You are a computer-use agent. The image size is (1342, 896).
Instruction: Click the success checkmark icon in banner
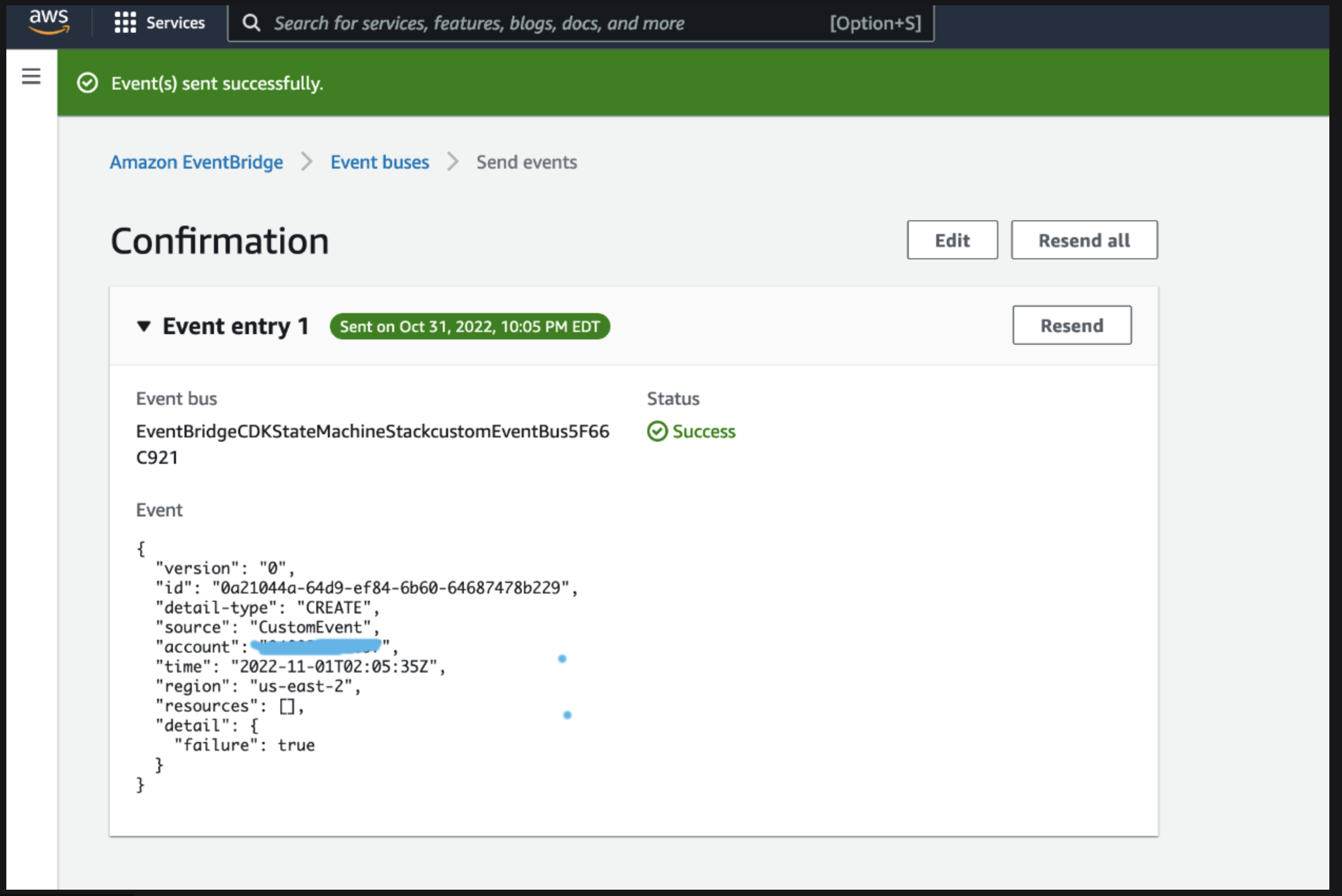point(87,83)
